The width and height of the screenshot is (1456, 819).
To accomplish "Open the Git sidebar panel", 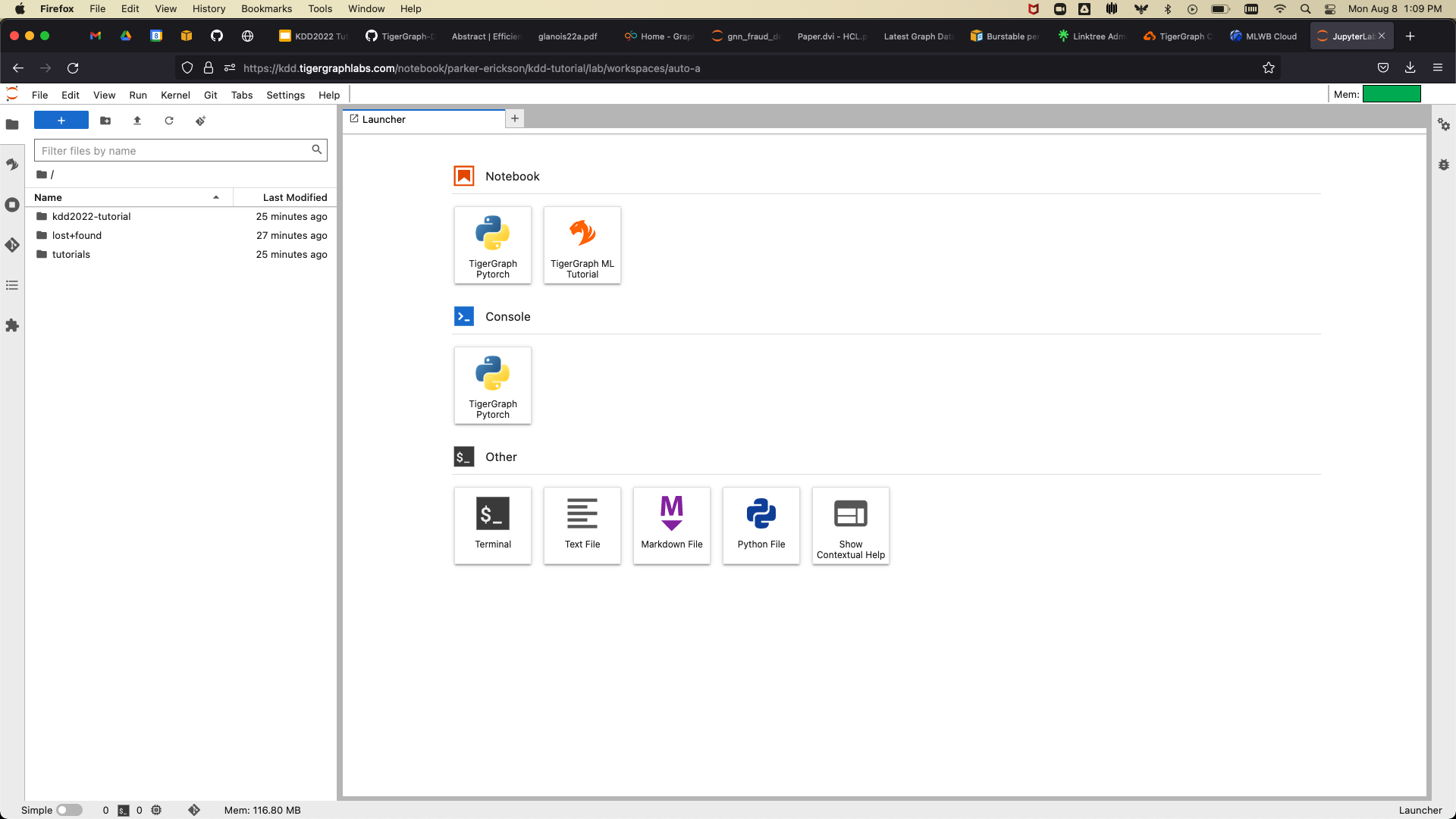I will pyautogui.click(x=12, y=245).
